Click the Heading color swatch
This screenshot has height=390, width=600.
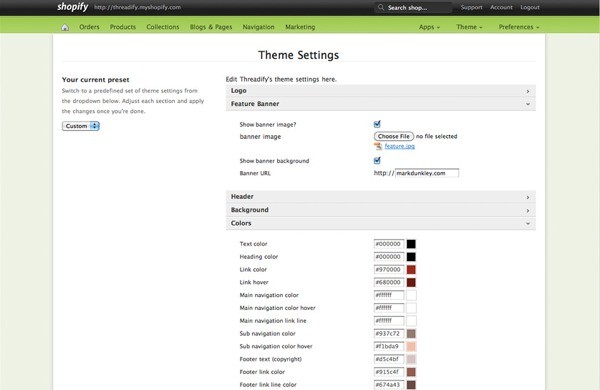[x=411, y=257]
